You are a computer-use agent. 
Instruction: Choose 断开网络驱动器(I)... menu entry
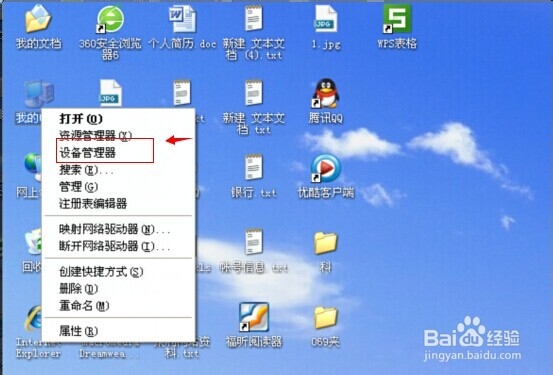(x=118, y=246)
